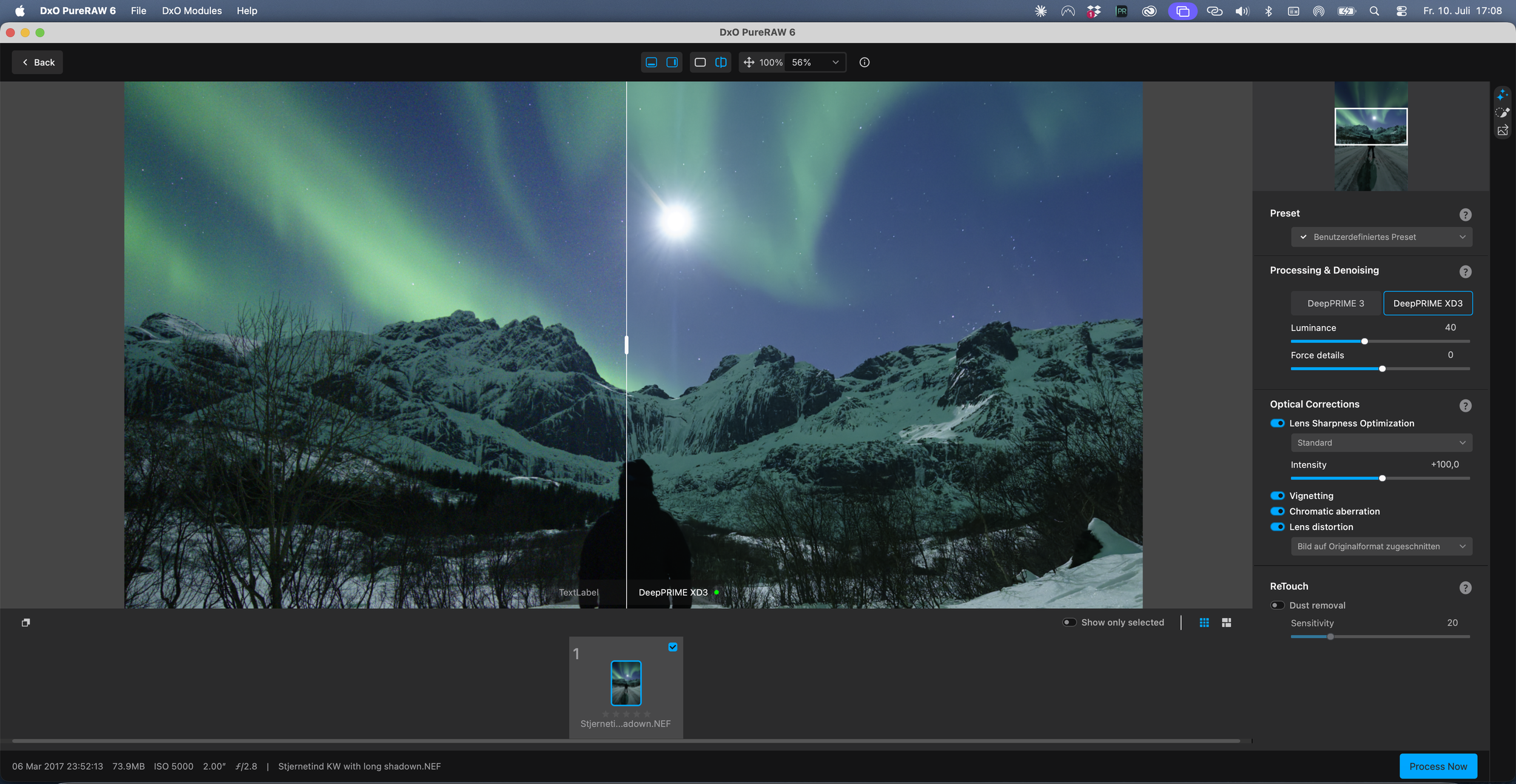This screenshot has height=784, width=1516.
Task: Click the Process Now button
Action: coord(1438,766)
